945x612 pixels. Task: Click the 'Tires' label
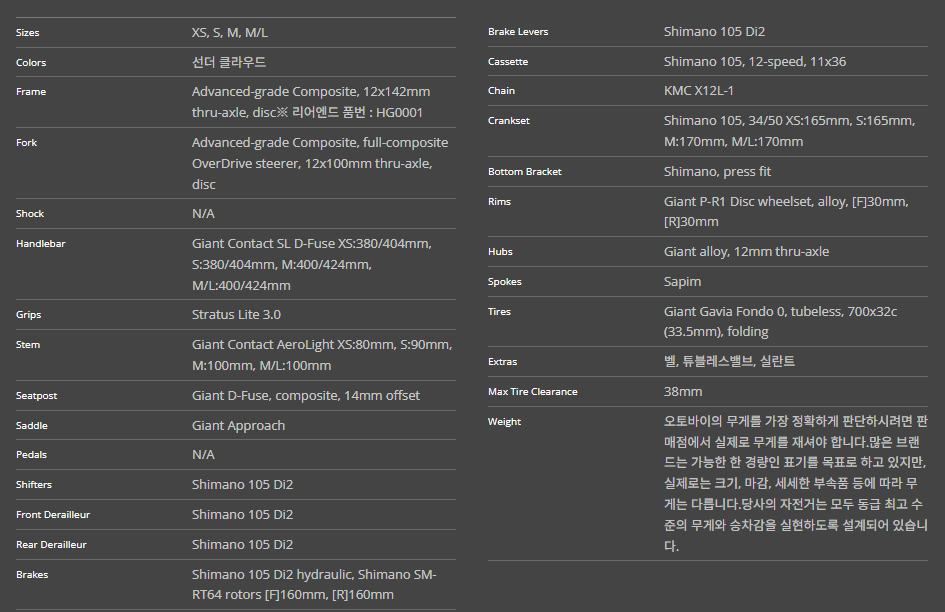click(499, 312)
